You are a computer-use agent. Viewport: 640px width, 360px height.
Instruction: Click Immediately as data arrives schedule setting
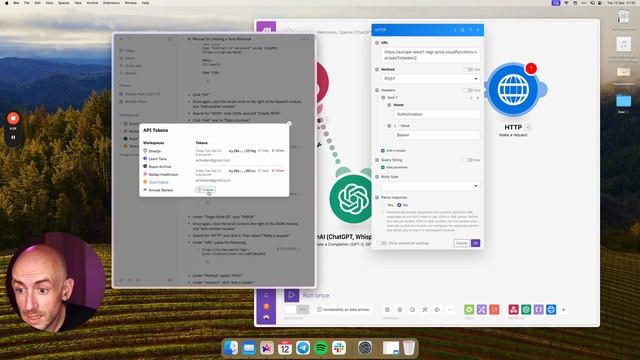click(x=343, y=309)
